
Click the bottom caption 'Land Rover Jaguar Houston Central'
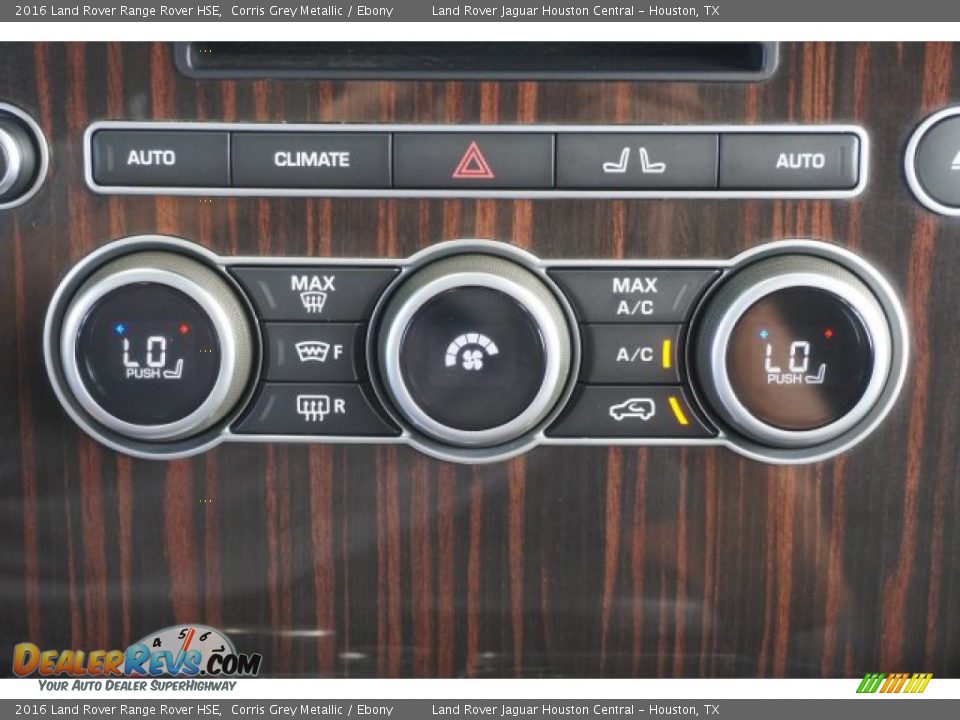pyautogui.click(x=533, y=710)
